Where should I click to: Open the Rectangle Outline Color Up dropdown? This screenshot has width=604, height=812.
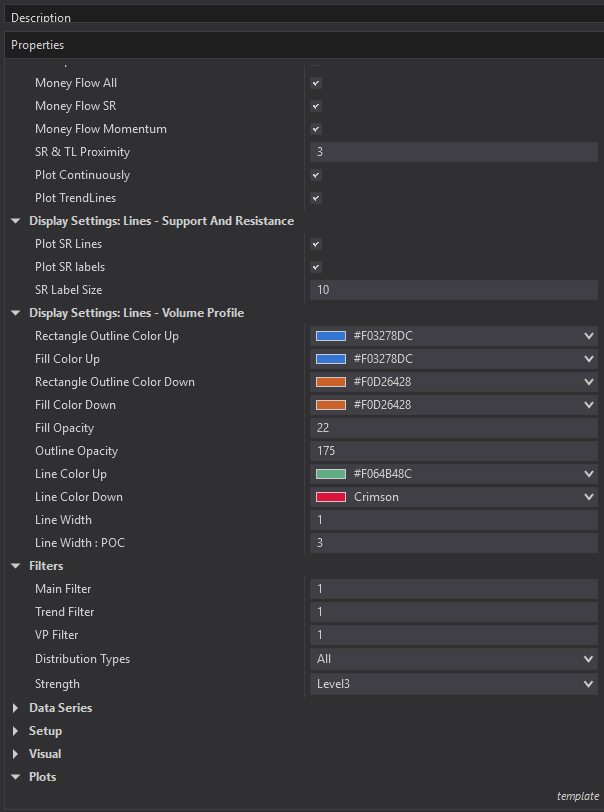[x=588, y=336]
